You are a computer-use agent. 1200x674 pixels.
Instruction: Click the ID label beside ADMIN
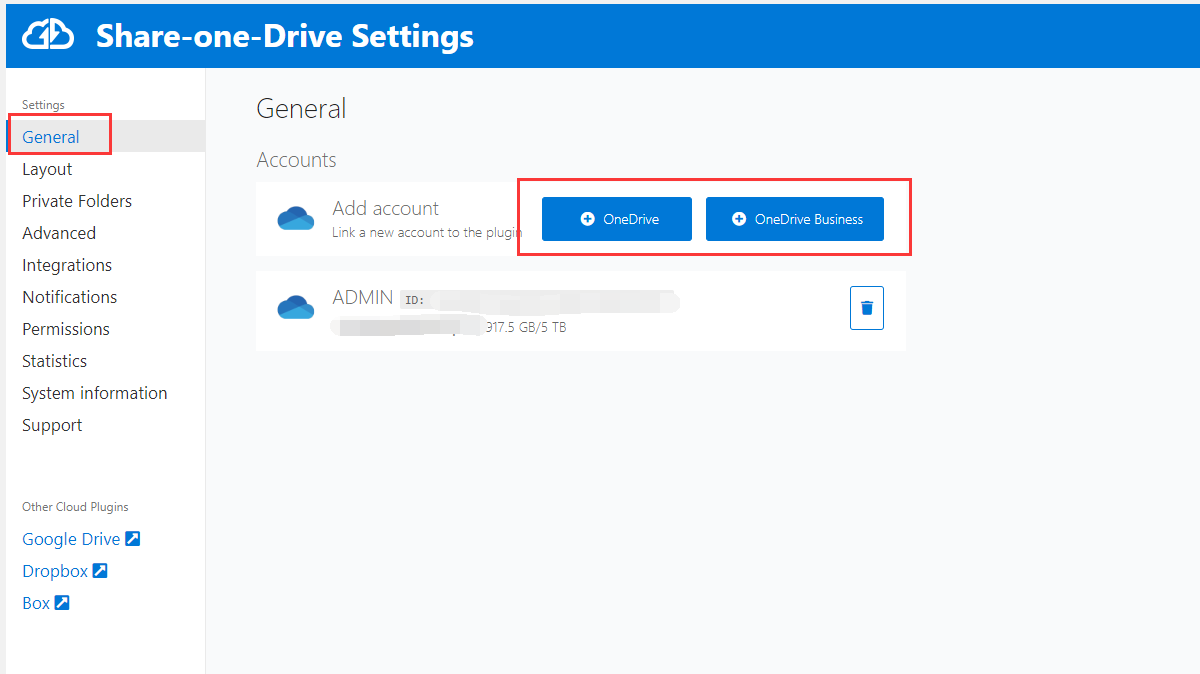(414, 299)
